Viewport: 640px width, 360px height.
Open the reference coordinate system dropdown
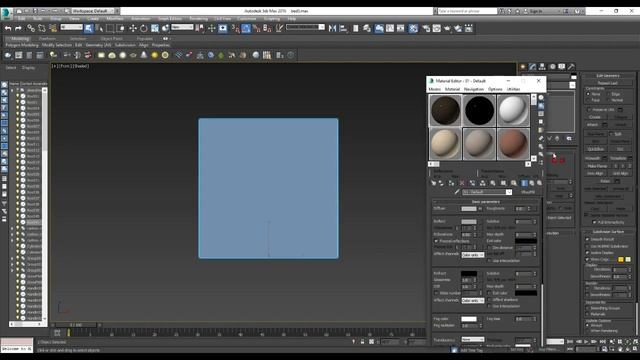tap(182, 27)
